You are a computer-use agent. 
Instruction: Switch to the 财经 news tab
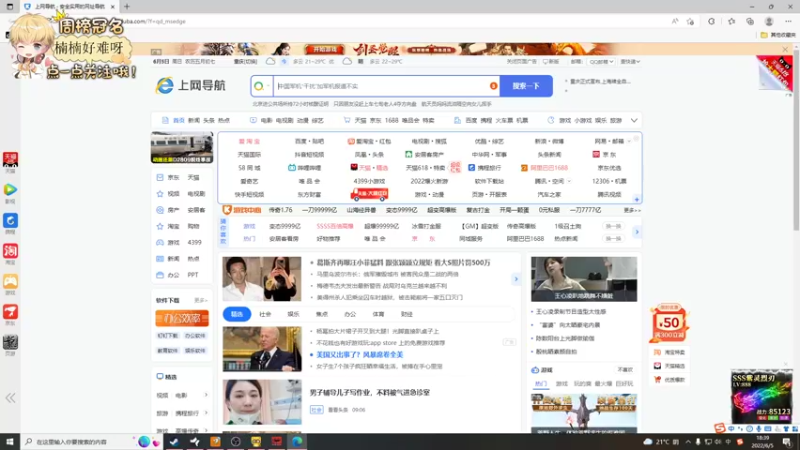point(407,314)
